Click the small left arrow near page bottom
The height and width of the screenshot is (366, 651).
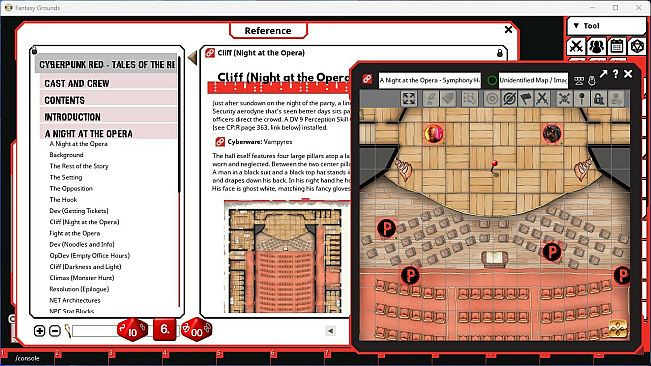[330, 331]
